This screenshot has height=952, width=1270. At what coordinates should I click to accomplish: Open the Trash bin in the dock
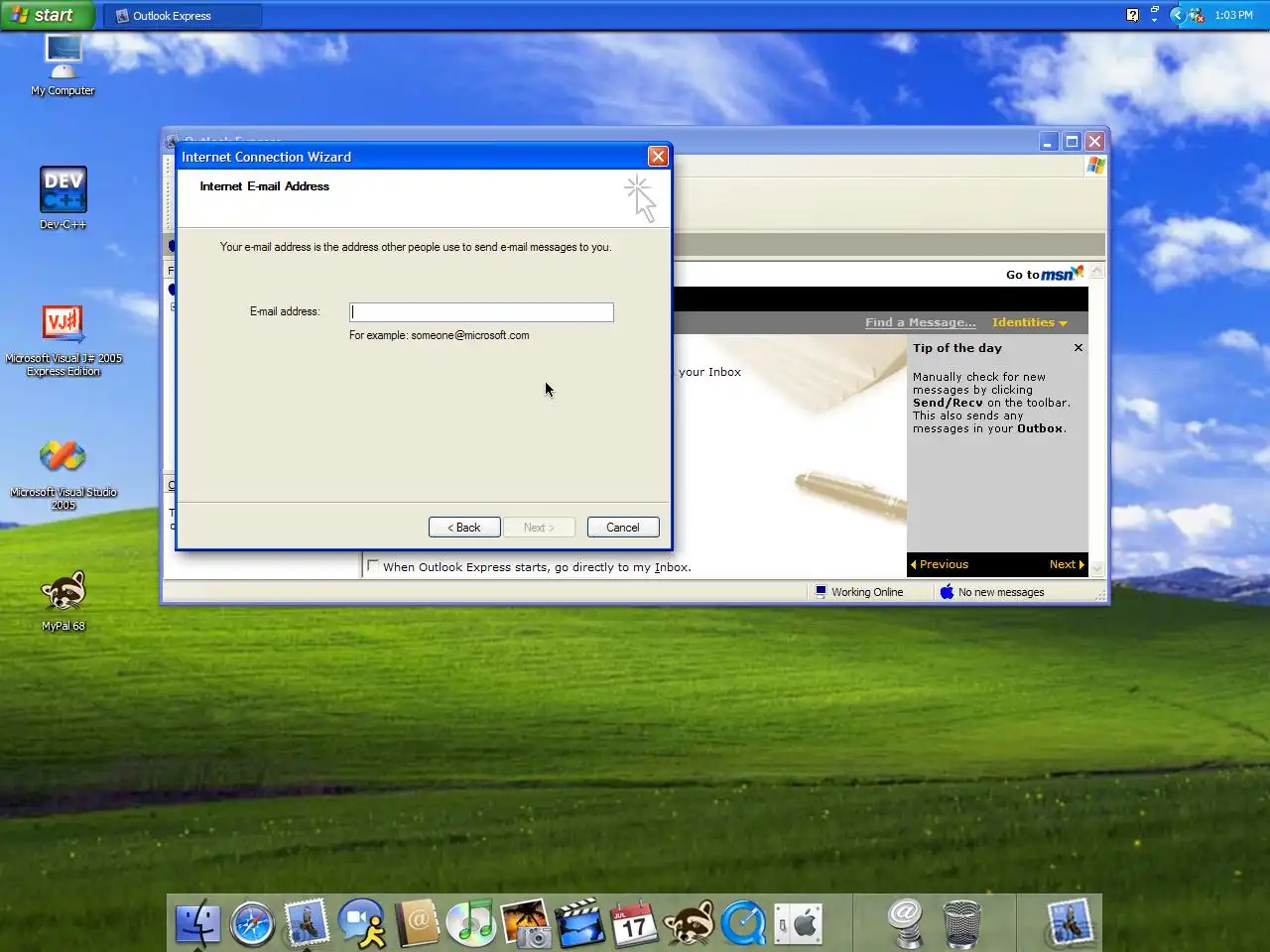click(960, 924)
